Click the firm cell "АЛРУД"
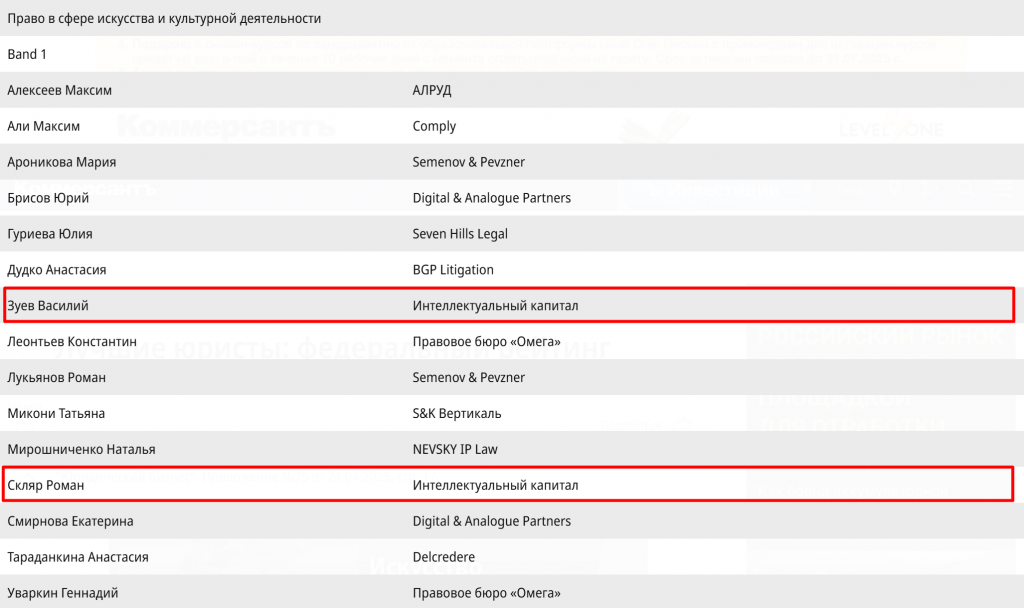 [x=432, y=90]
